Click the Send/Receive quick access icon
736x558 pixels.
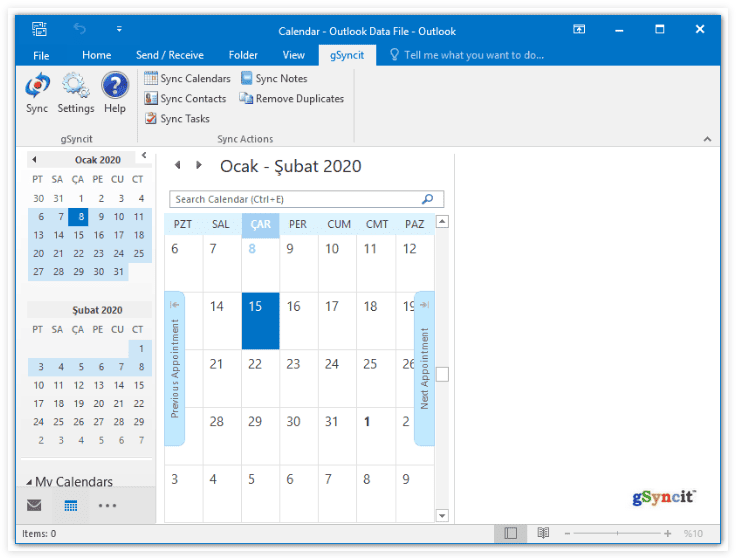39,29
